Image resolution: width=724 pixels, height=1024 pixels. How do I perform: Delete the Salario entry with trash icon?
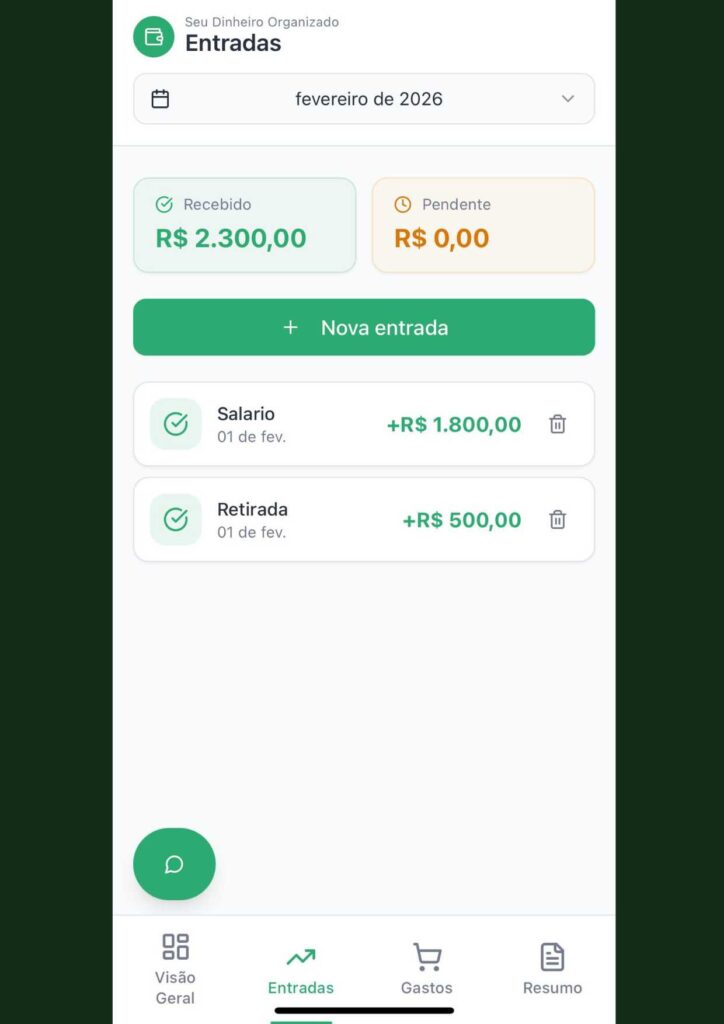pyautogui.click(x=558, y=424)
